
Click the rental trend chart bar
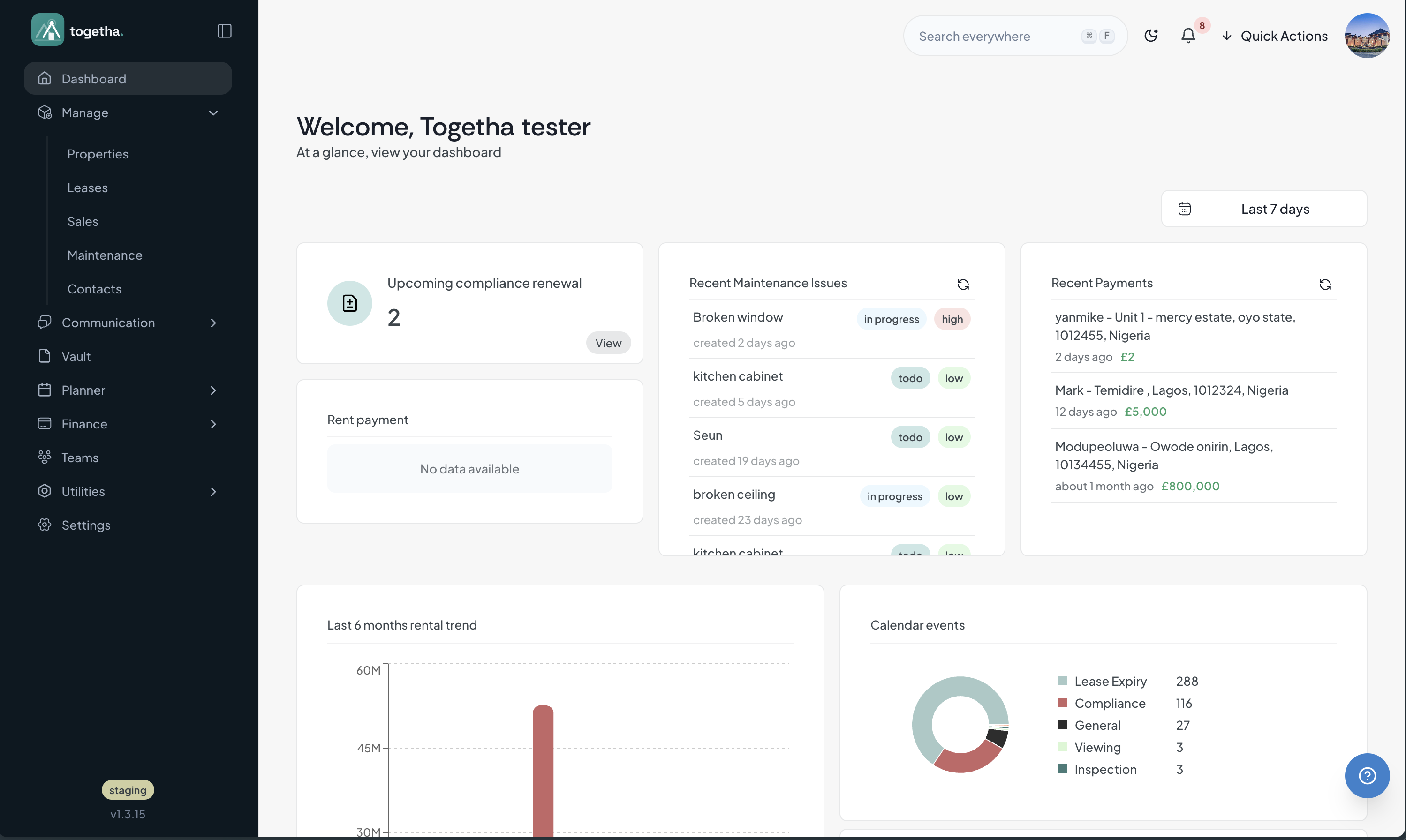pos(543,771)
